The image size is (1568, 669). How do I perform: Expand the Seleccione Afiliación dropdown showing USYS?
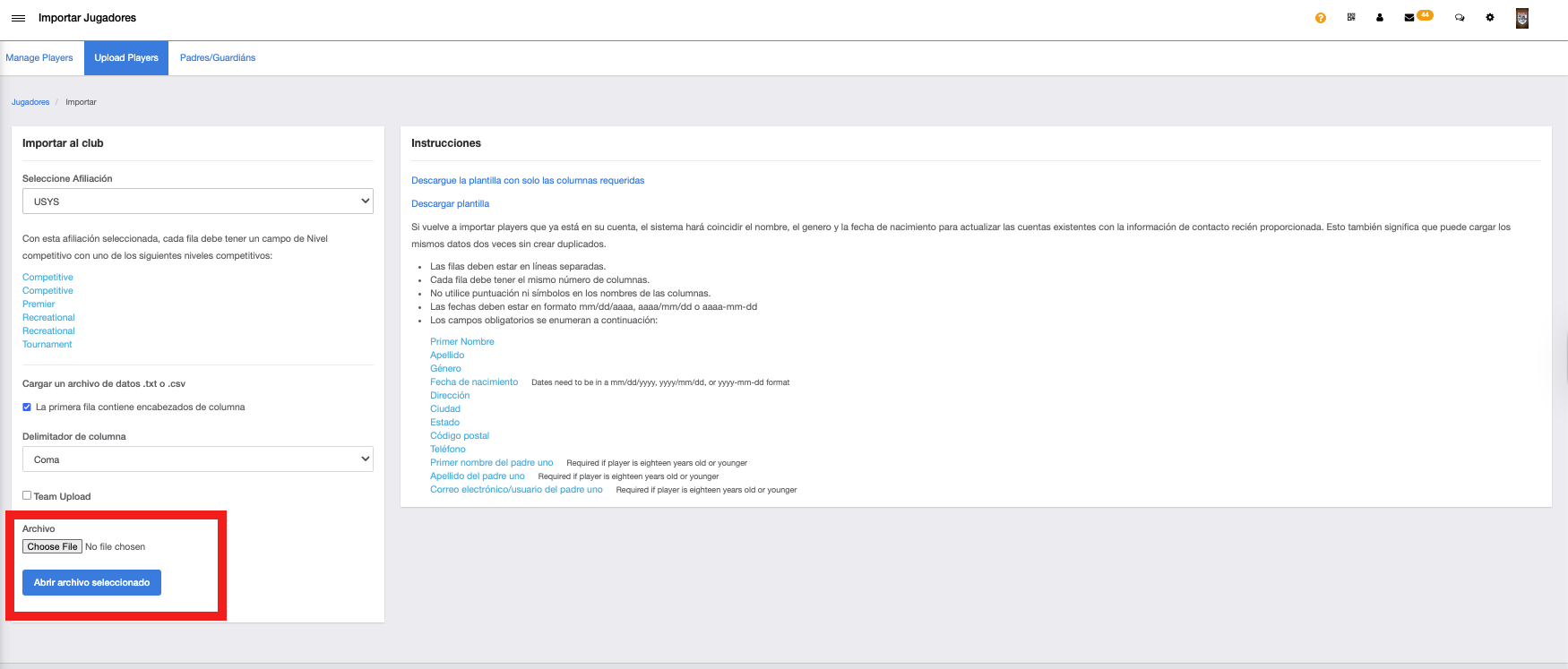coord(197,202)
